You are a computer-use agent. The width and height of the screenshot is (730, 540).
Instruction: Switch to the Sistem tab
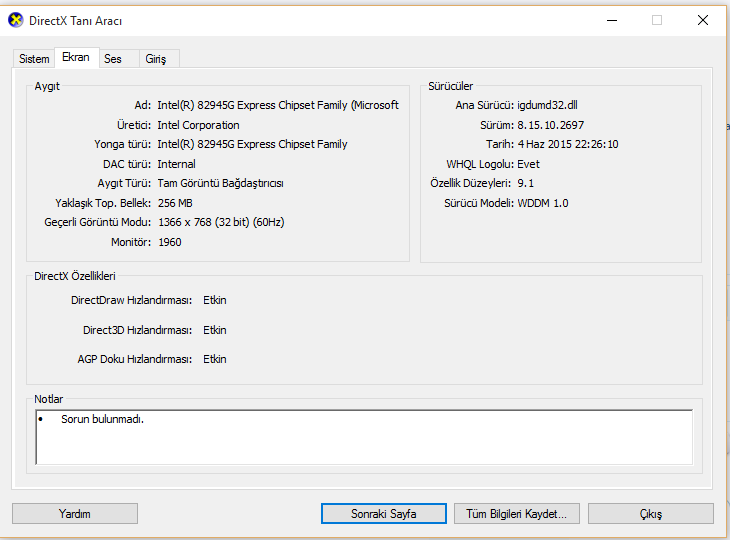click(34, 59)
